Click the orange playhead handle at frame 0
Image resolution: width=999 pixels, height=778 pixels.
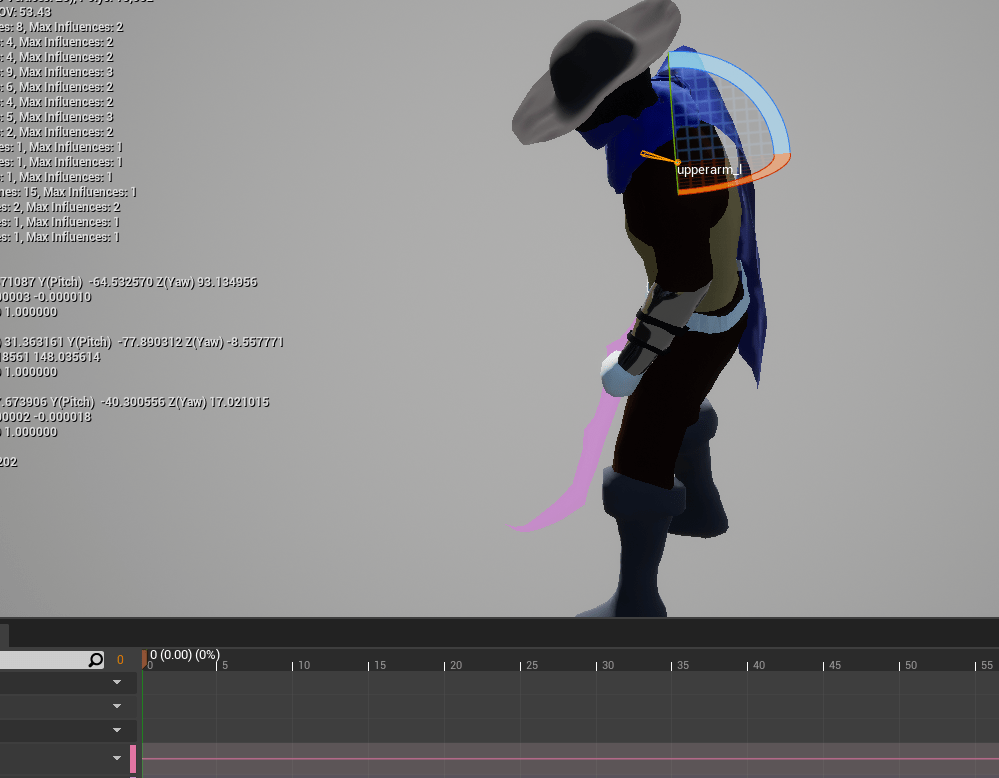tap(143, 657)
